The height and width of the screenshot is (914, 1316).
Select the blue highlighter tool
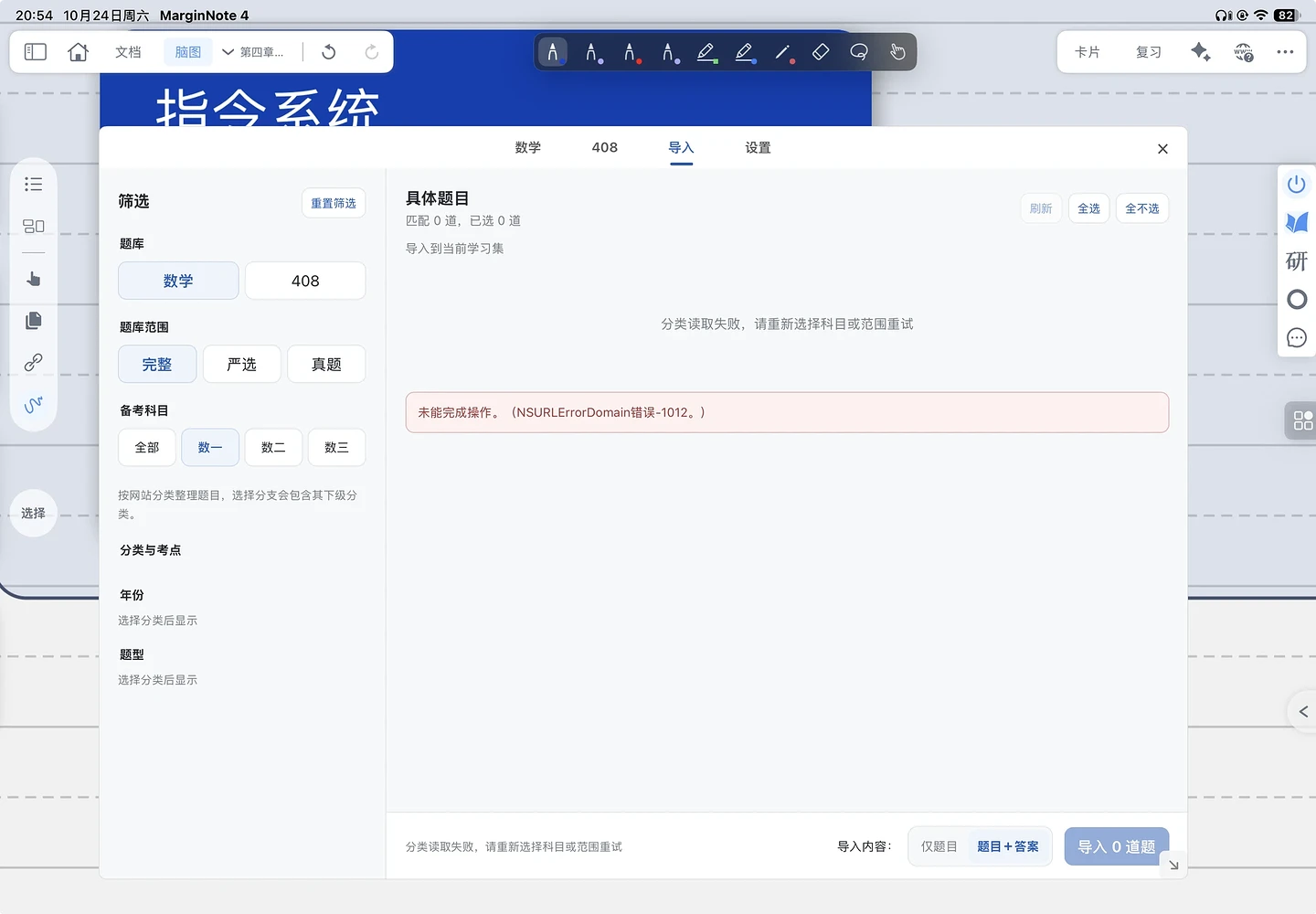click(x=745, y=52)
